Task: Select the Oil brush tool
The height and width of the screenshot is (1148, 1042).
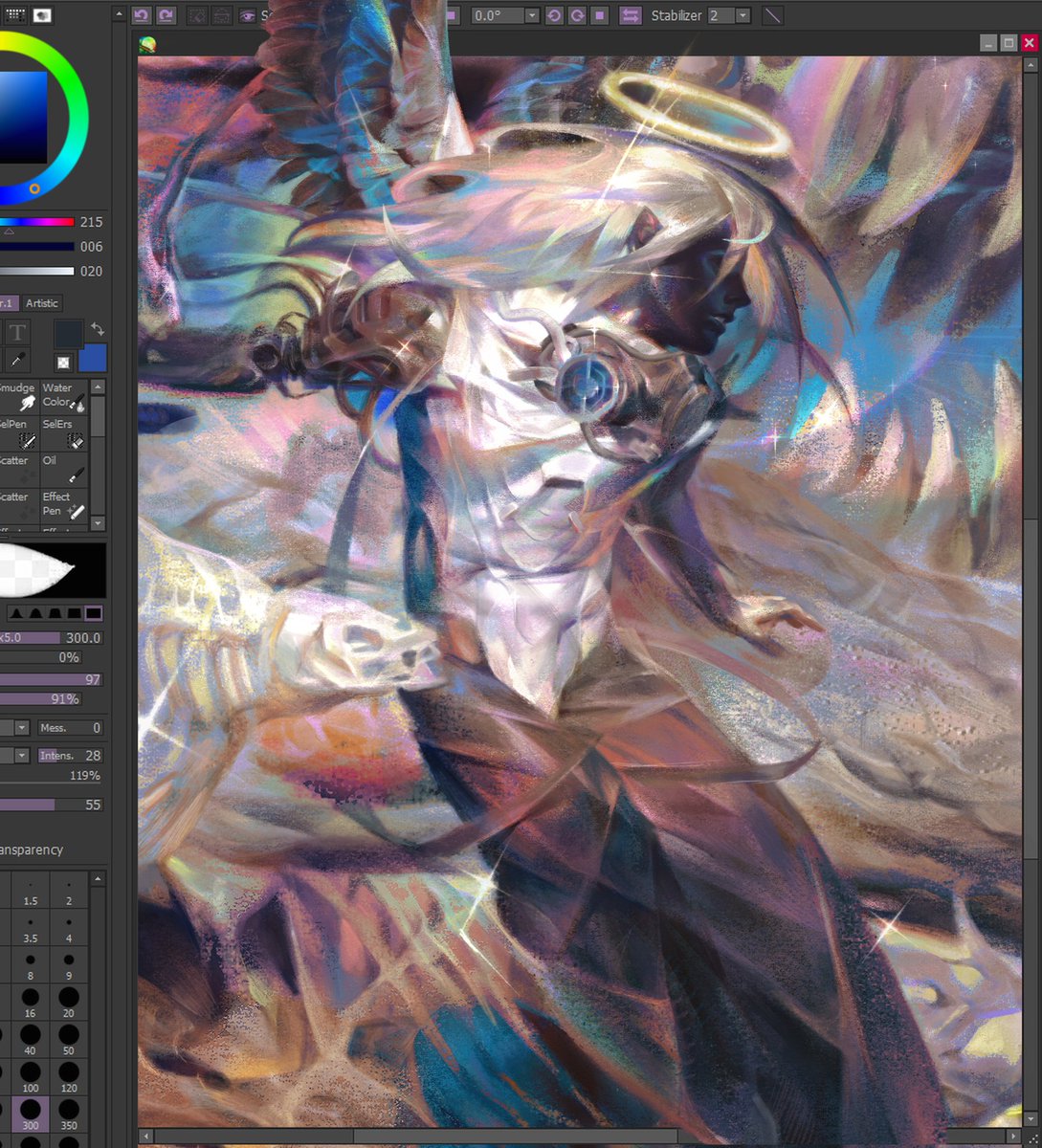Action: (x=63, y=470)
